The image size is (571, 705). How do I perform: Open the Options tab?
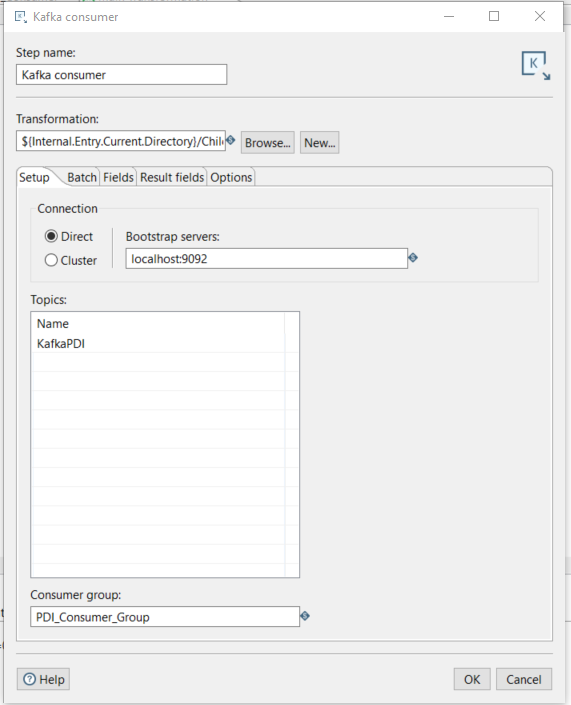pos(231,177)
